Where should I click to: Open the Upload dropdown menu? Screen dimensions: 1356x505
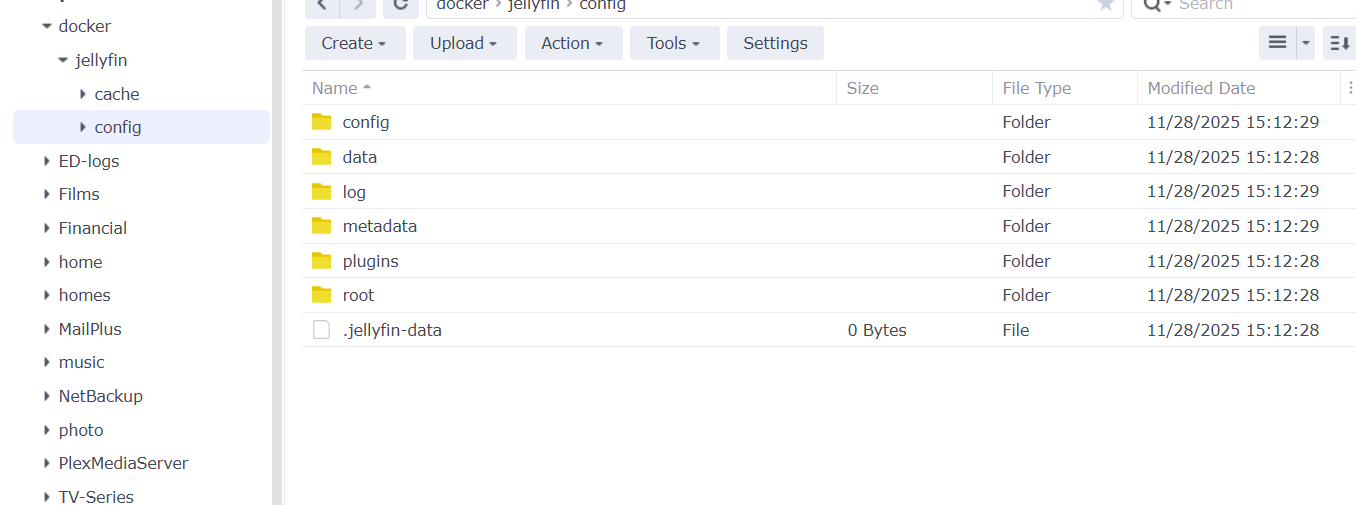[464, 43]
